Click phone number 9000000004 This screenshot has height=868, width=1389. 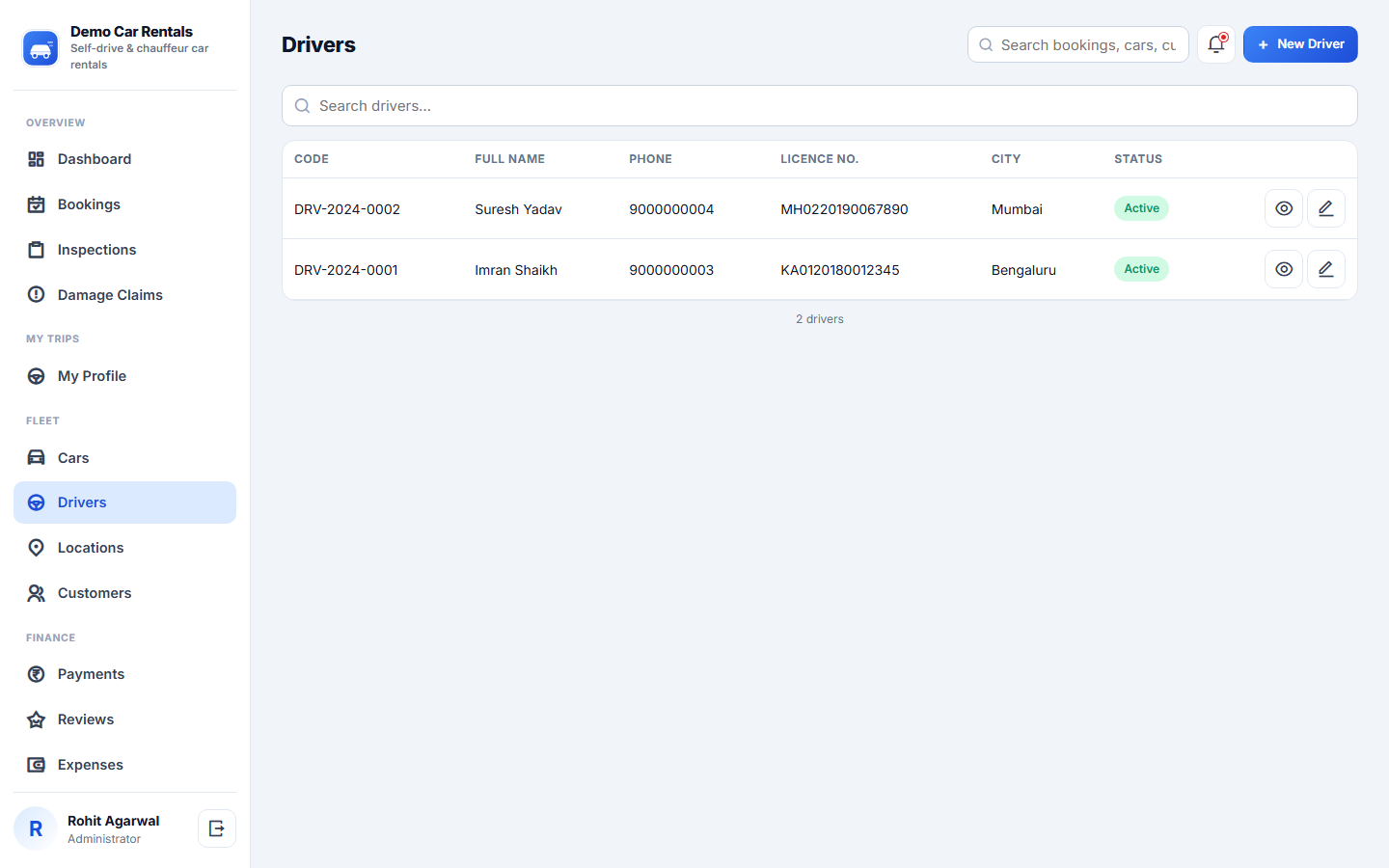point(671,209)
